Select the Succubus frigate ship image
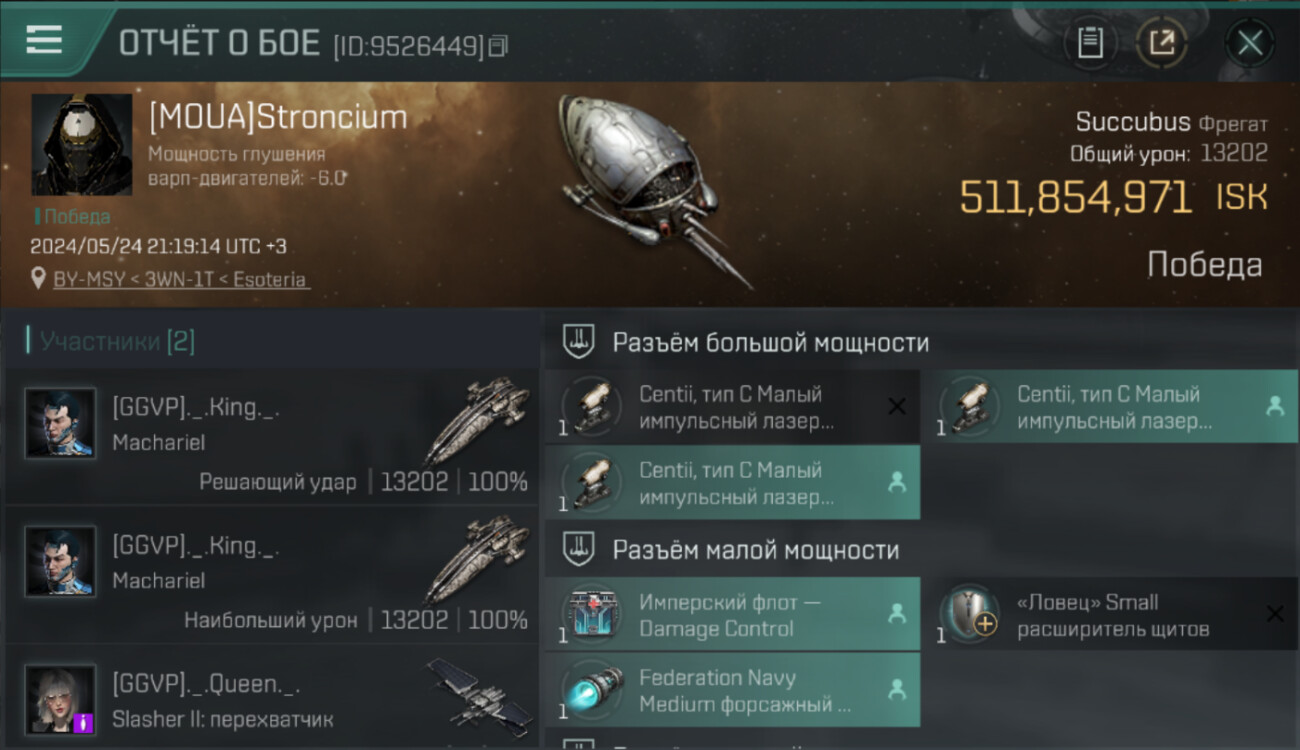This screenshot has width=1300, height=750. (653, 190)
